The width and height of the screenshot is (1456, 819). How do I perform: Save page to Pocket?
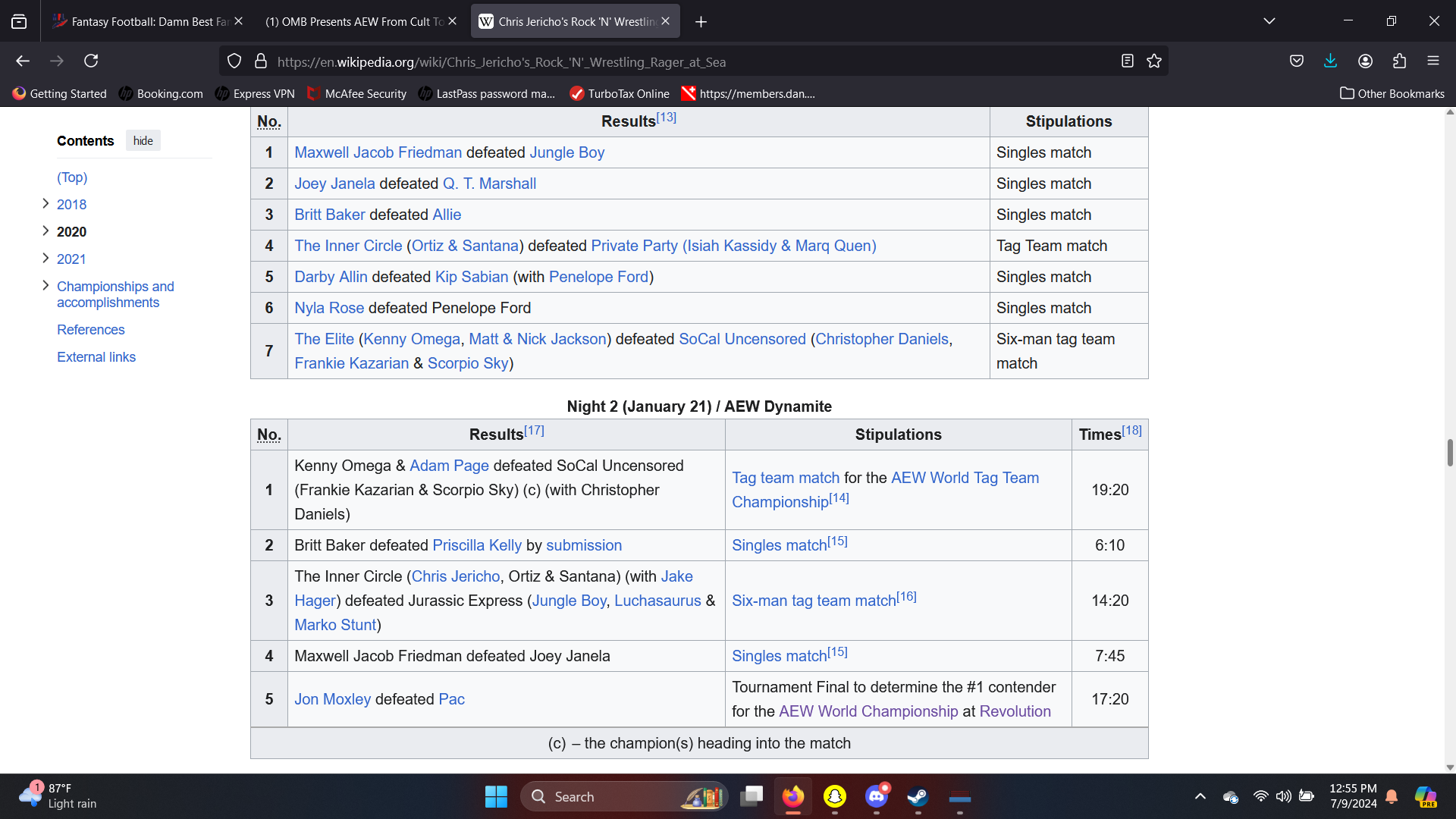pos(1297,61)
